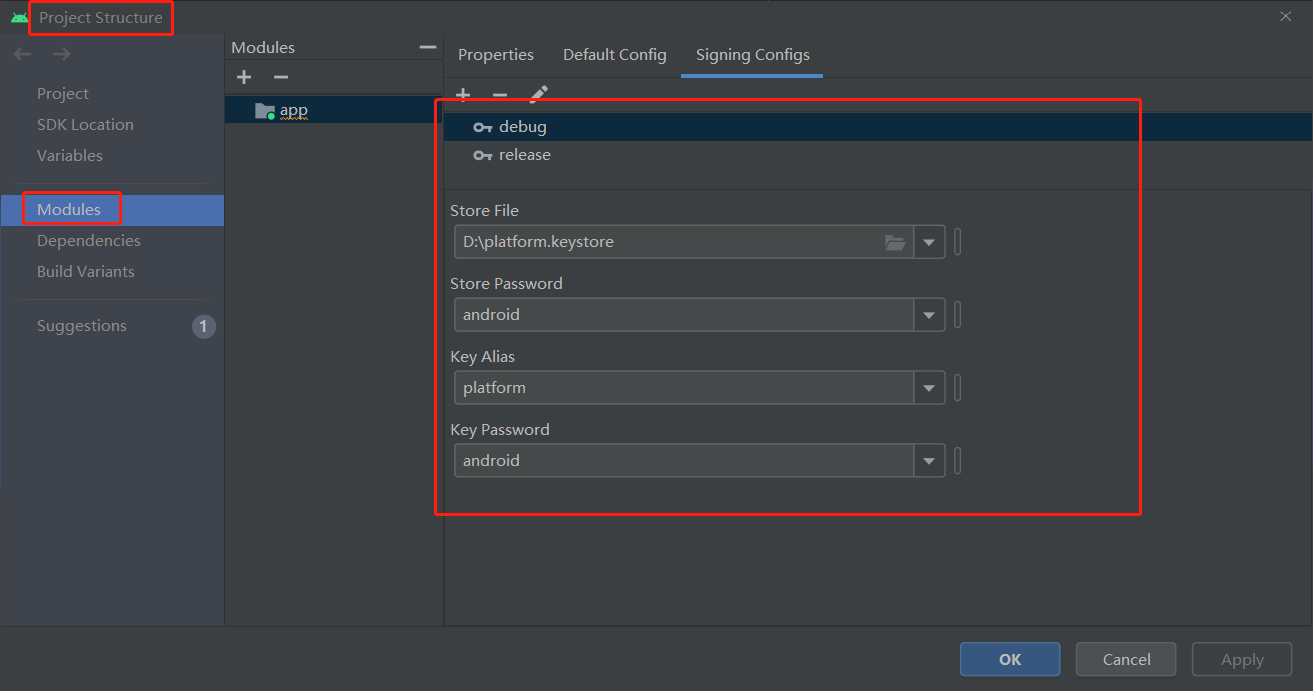1313x691 pixels.
Task: Add a new signing config
Action: [x=463, y=94]
